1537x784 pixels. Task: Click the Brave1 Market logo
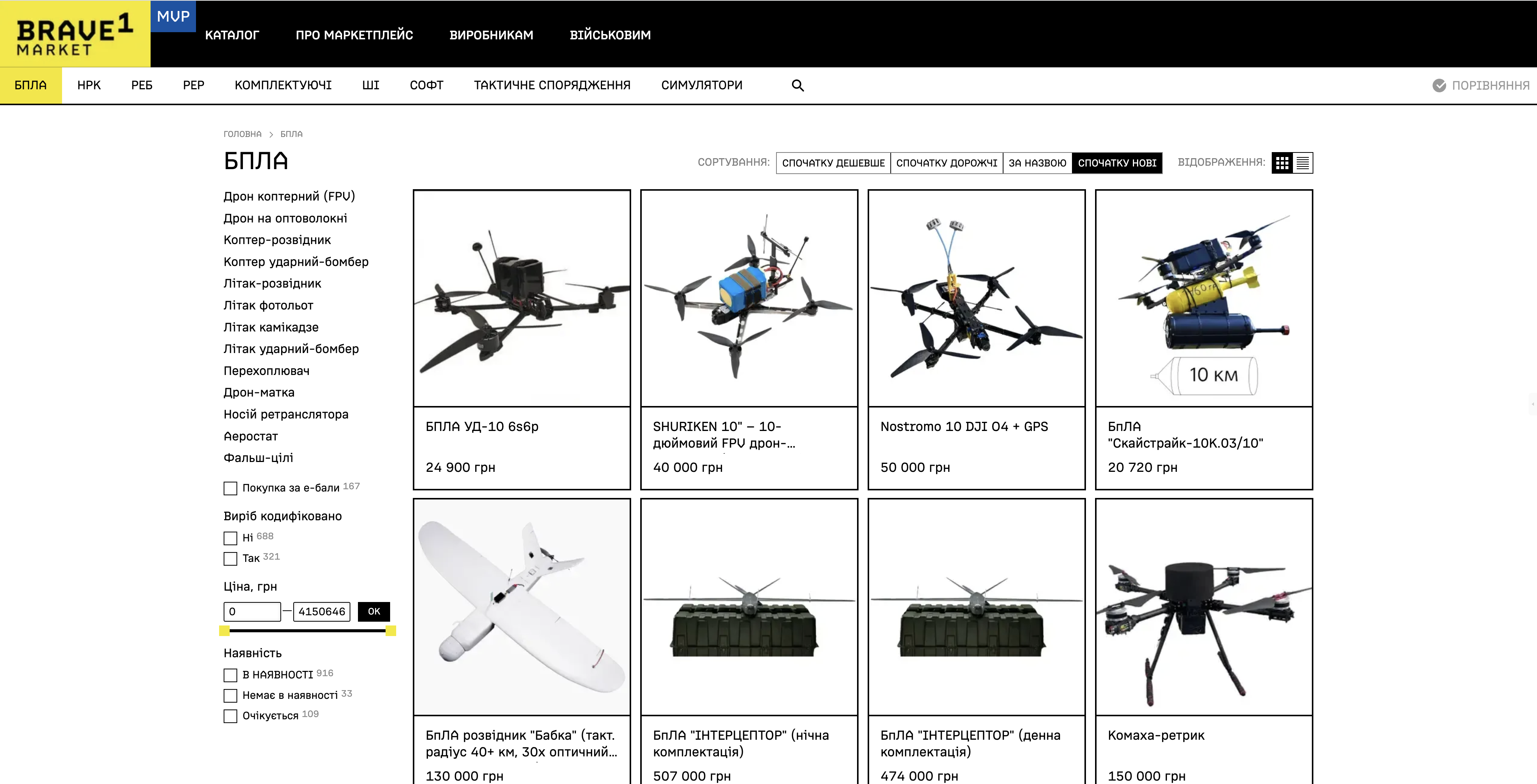[75, 34]
